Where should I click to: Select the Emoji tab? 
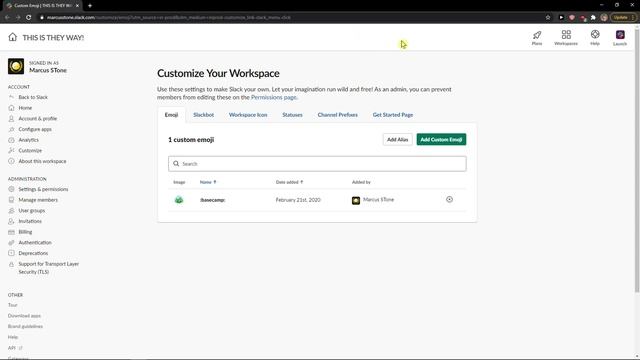coord(171,115)
